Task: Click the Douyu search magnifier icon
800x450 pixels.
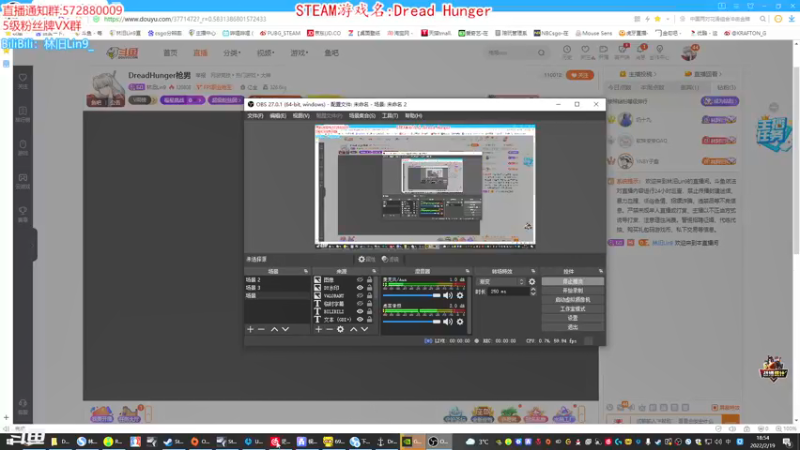Action: coord(541,53)
